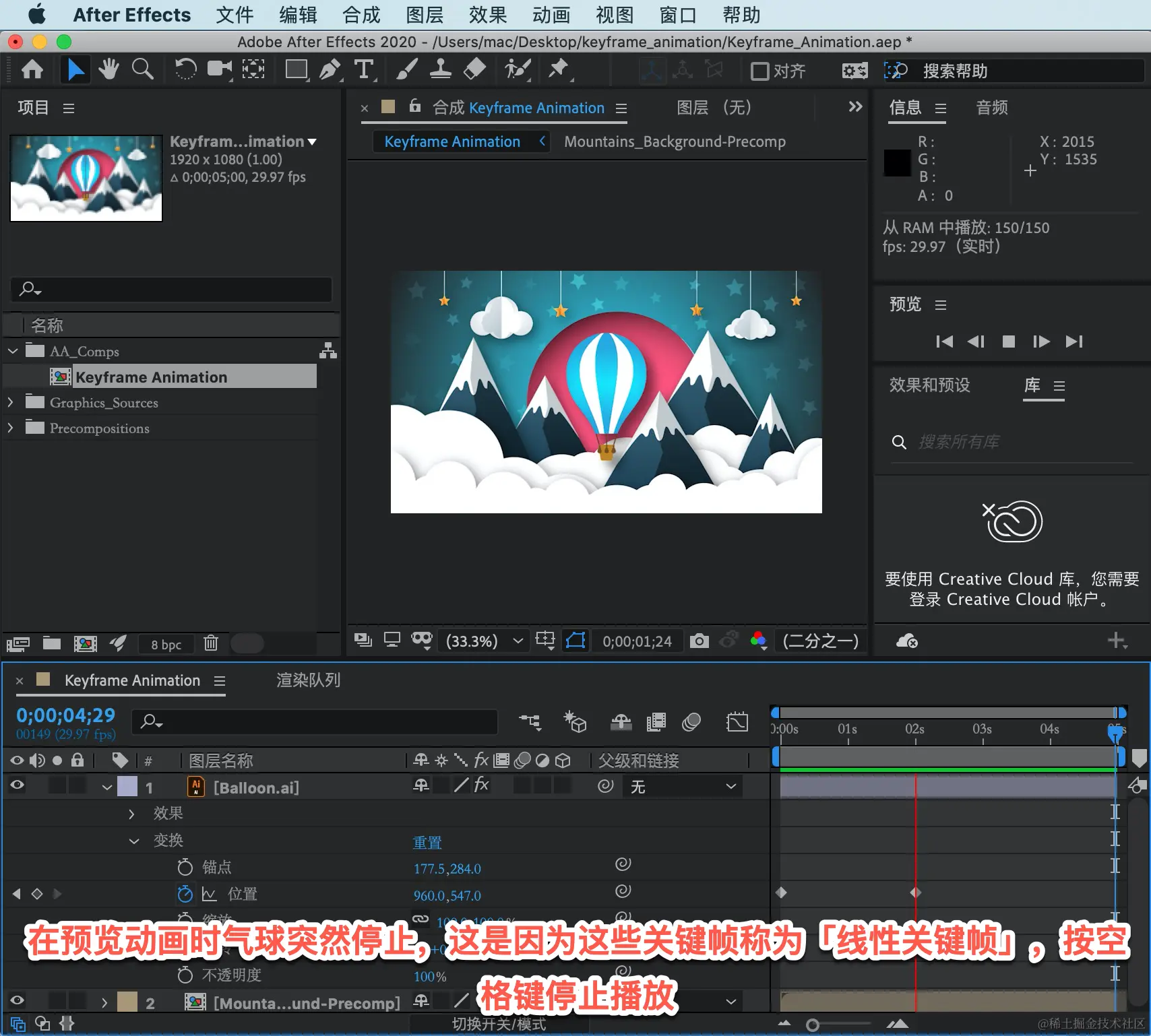Select the Horizontal Type tool

tap(364, 69)
